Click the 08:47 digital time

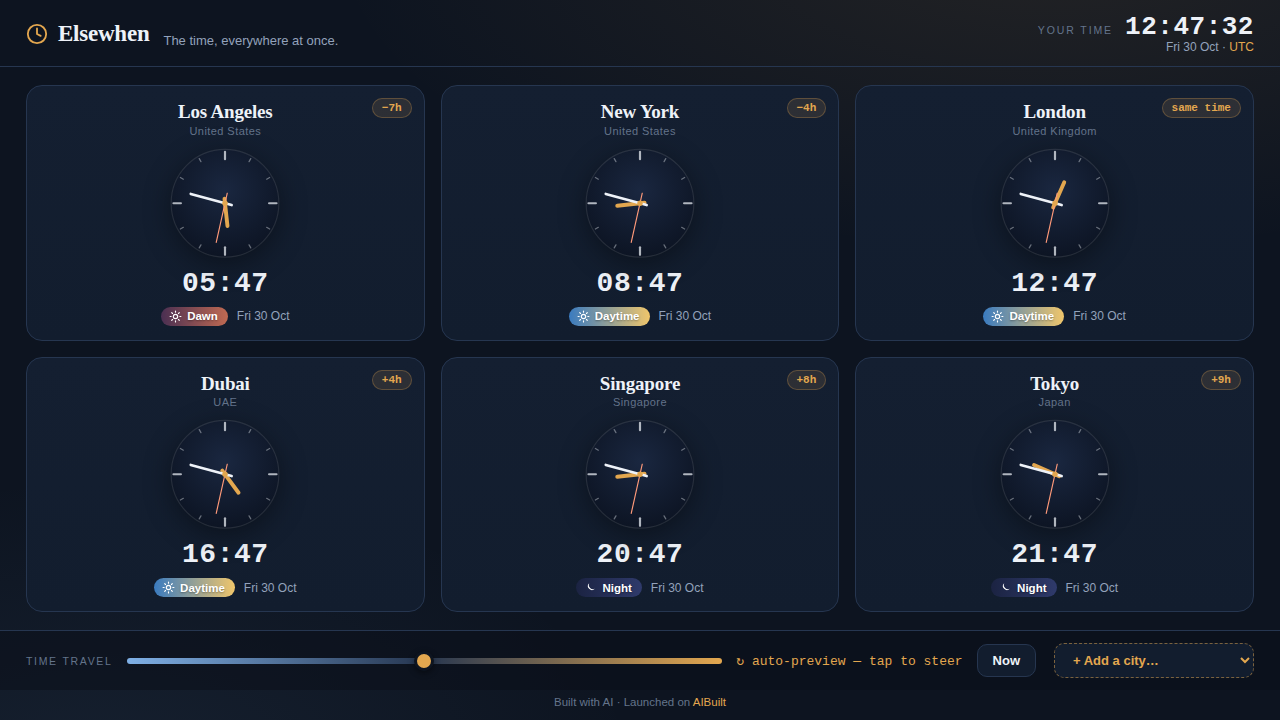(640, 283)
